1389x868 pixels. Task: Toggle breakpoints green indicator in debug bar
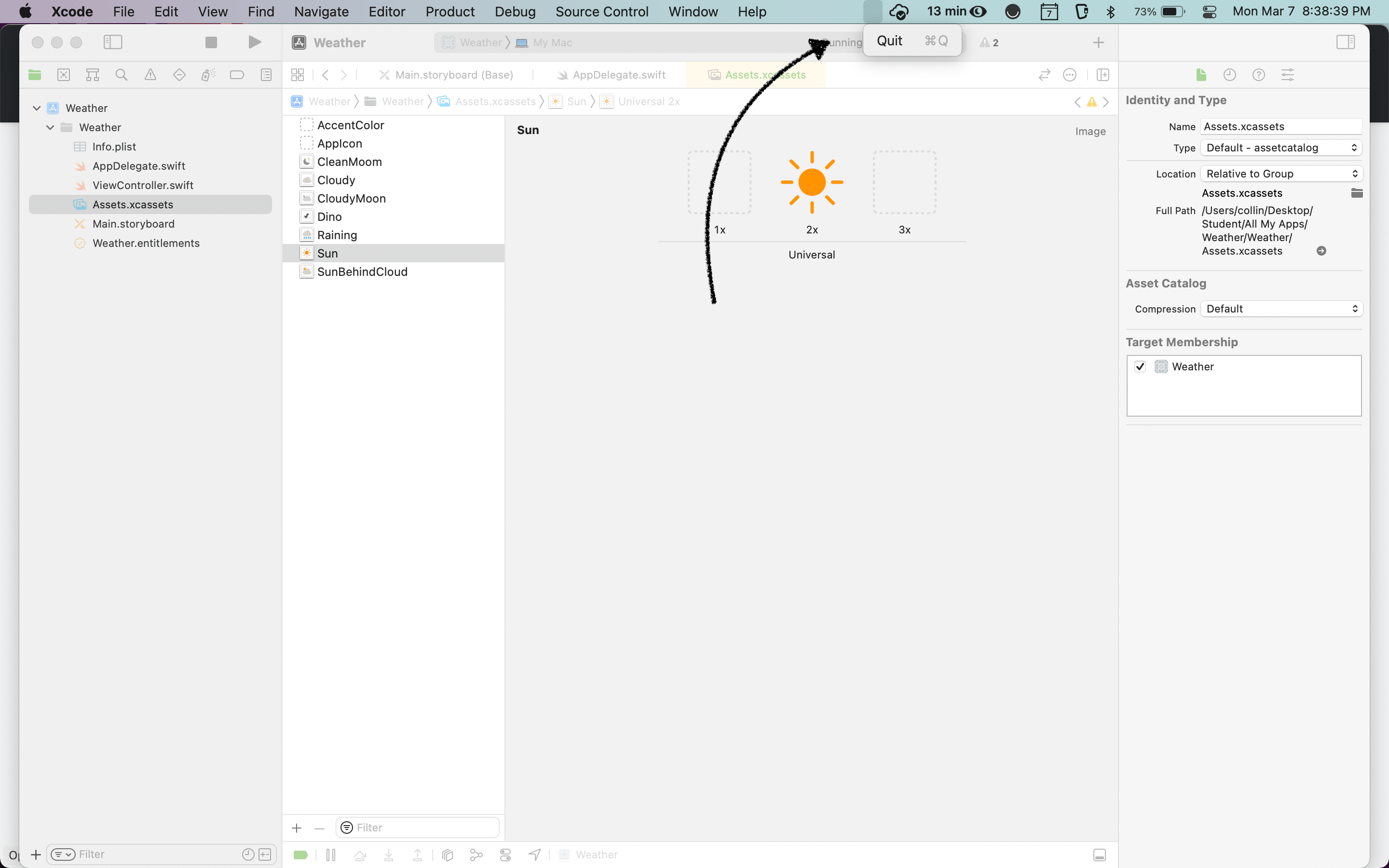click(x=301, y=855)
